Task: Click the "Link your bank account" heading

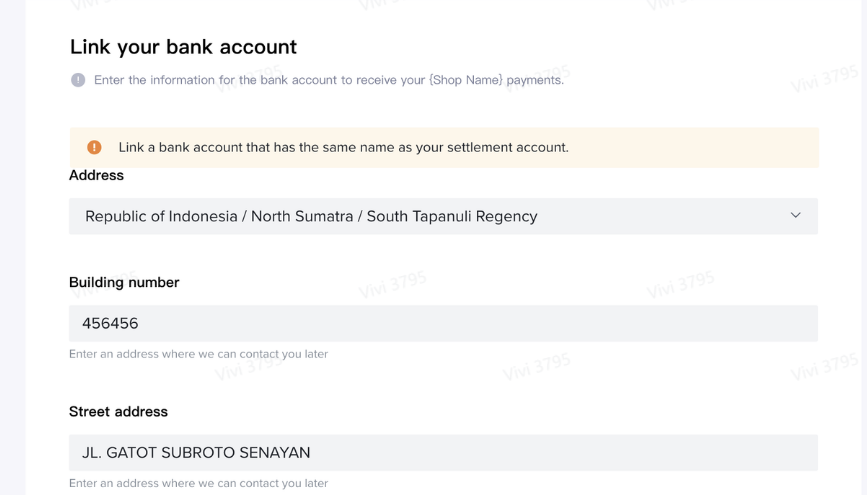Action: click(183, 47)
